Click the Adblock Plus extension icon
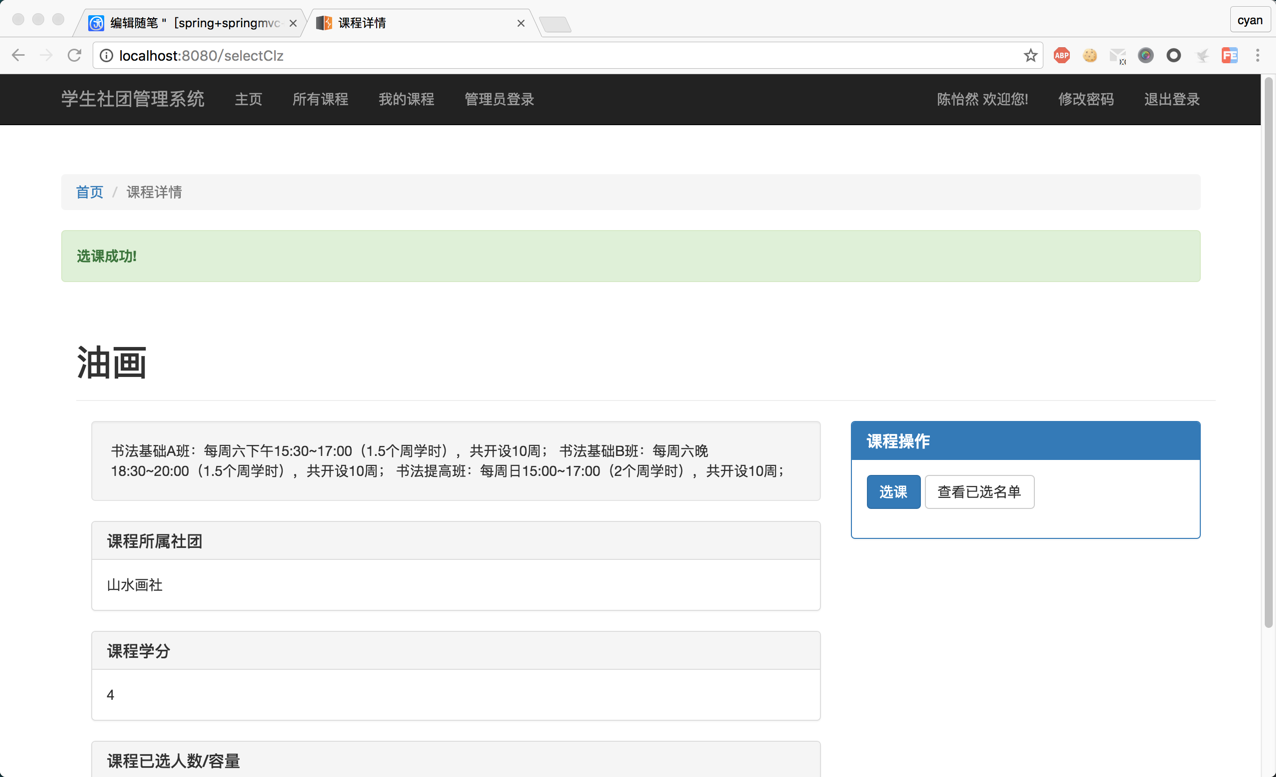 (x=1061, y=56)
